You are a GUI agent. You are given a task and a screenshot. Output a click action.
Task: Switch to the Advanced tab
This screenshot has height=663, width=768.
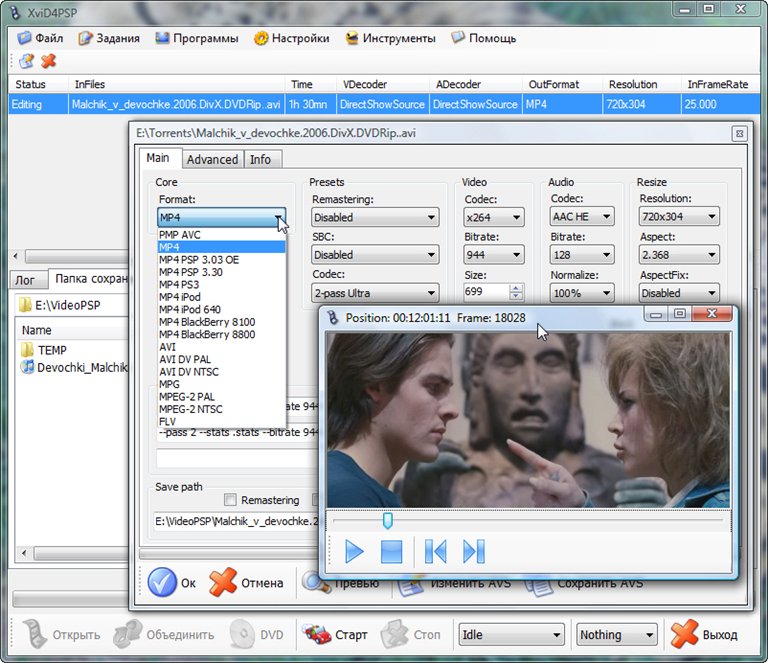[212, 159]
